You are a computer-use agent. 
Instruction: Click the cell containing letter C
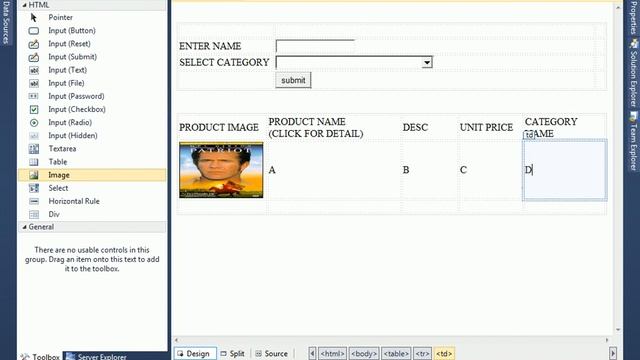(490, 170)
